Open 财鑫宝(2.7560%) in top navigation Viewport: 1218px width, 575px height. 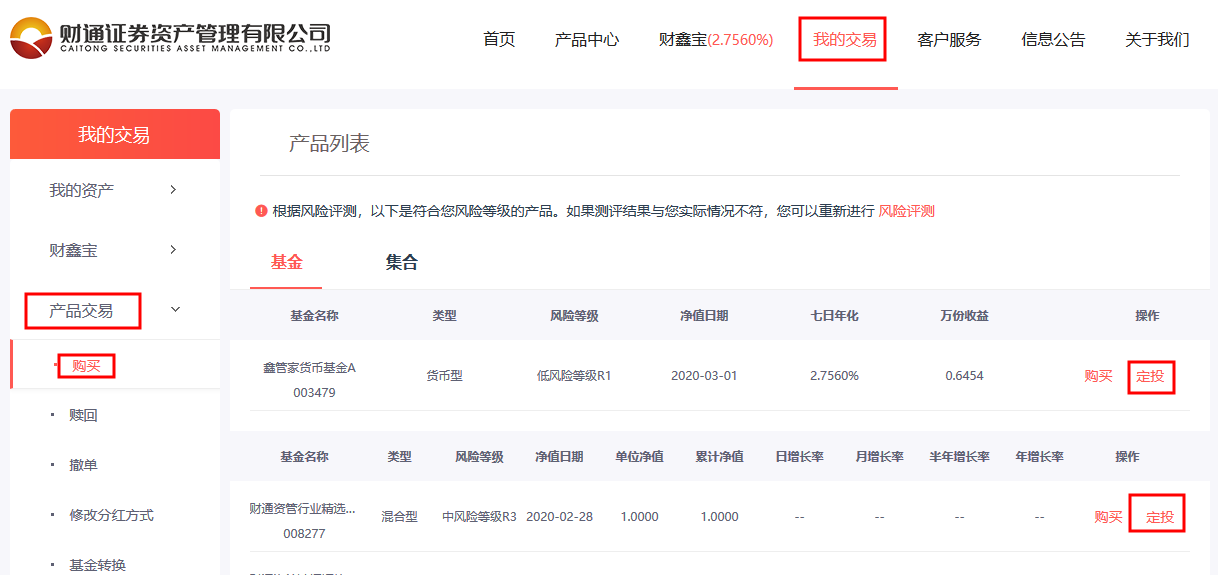coord(716,40)
